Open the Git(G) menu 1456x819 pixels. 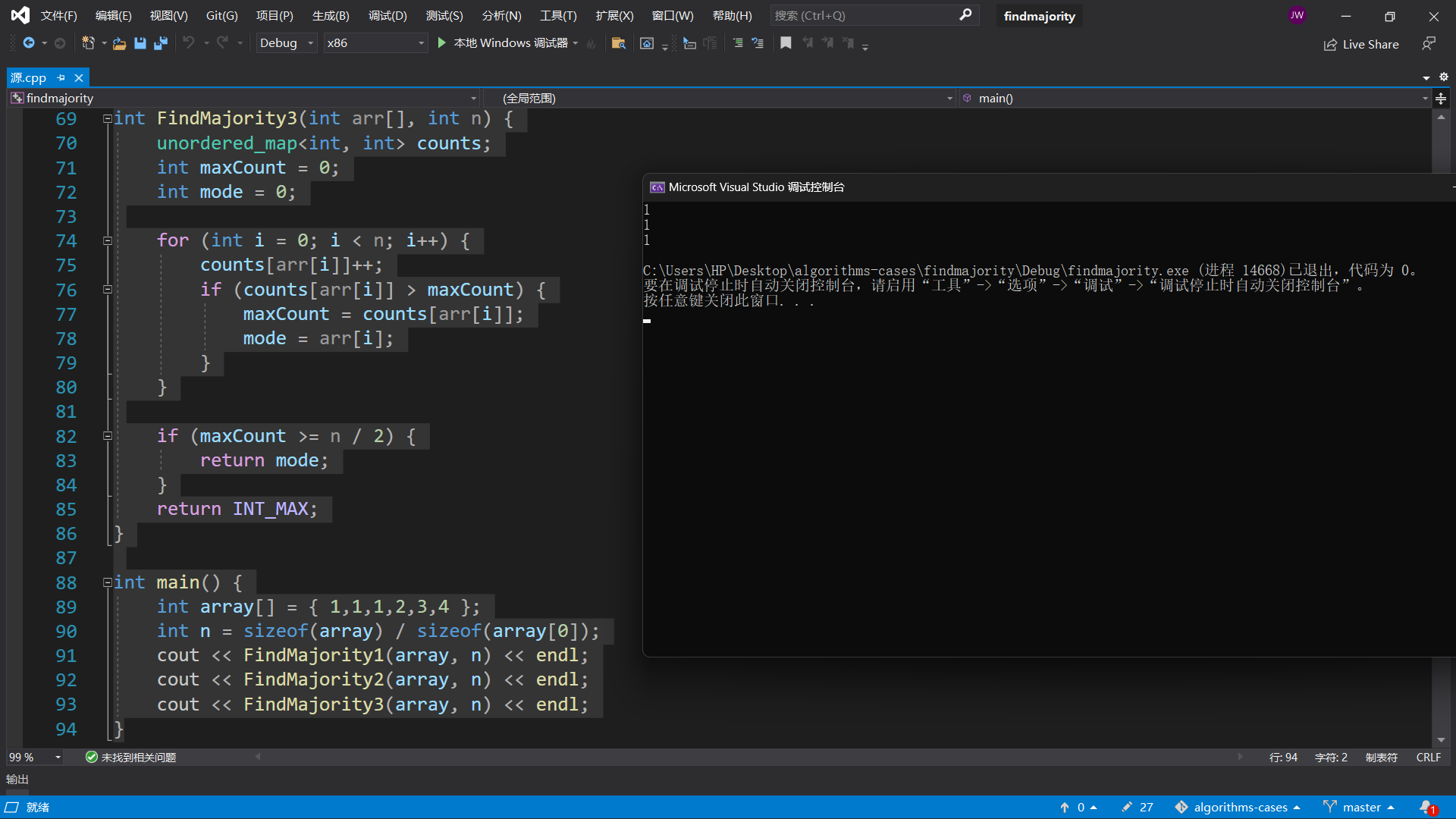pos(221,15)
